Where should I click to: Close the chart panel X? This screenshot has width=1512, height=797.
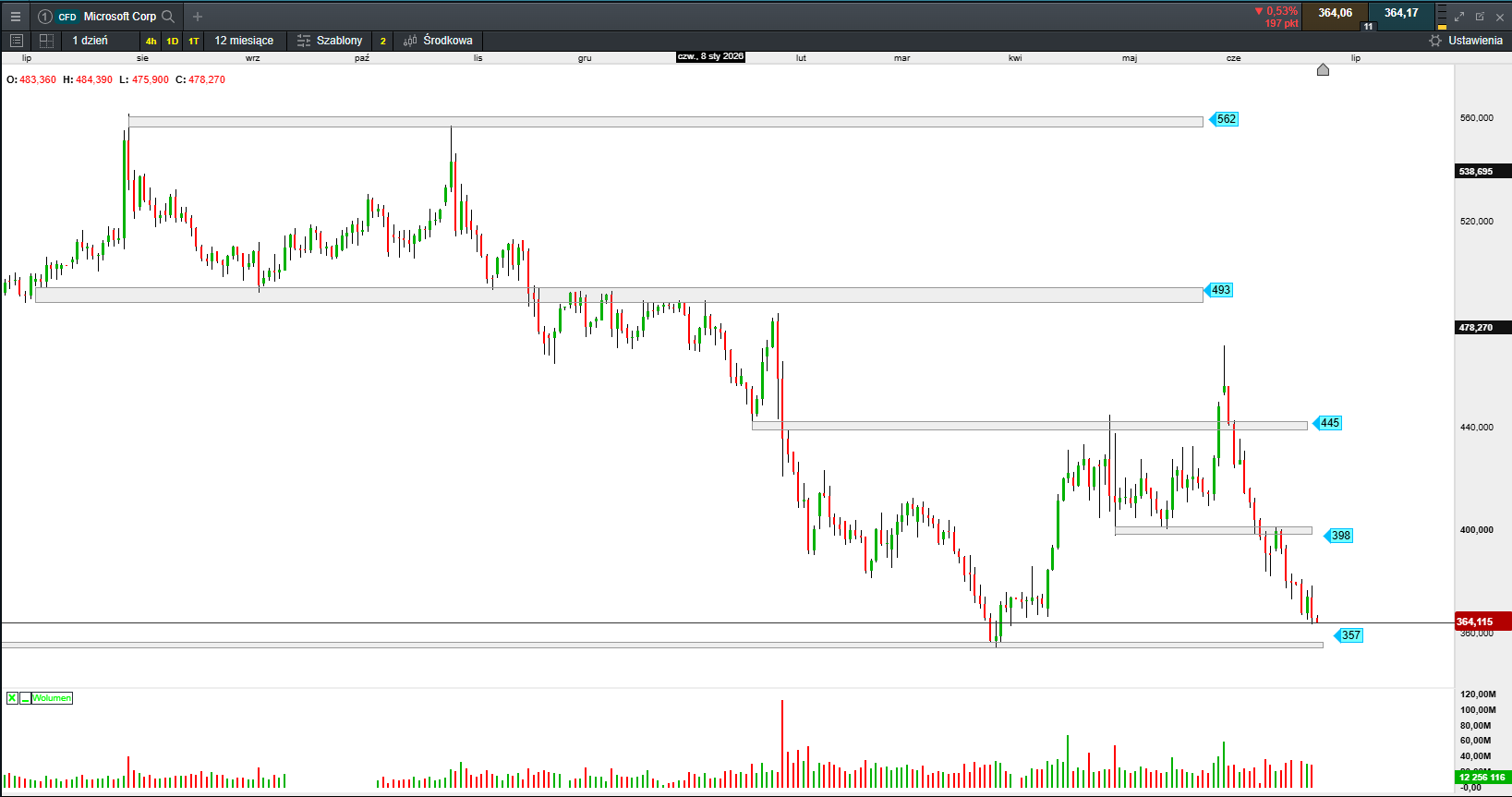coord(1500,17)
